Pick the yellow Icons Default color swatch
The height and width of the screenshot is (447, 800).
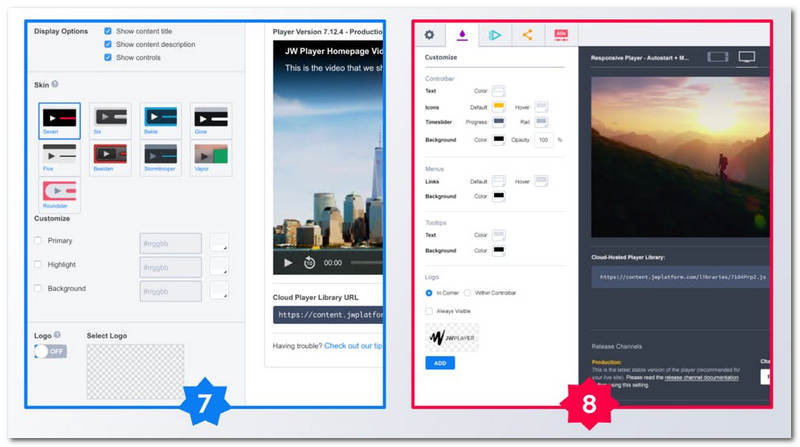[x=498, y=106]
